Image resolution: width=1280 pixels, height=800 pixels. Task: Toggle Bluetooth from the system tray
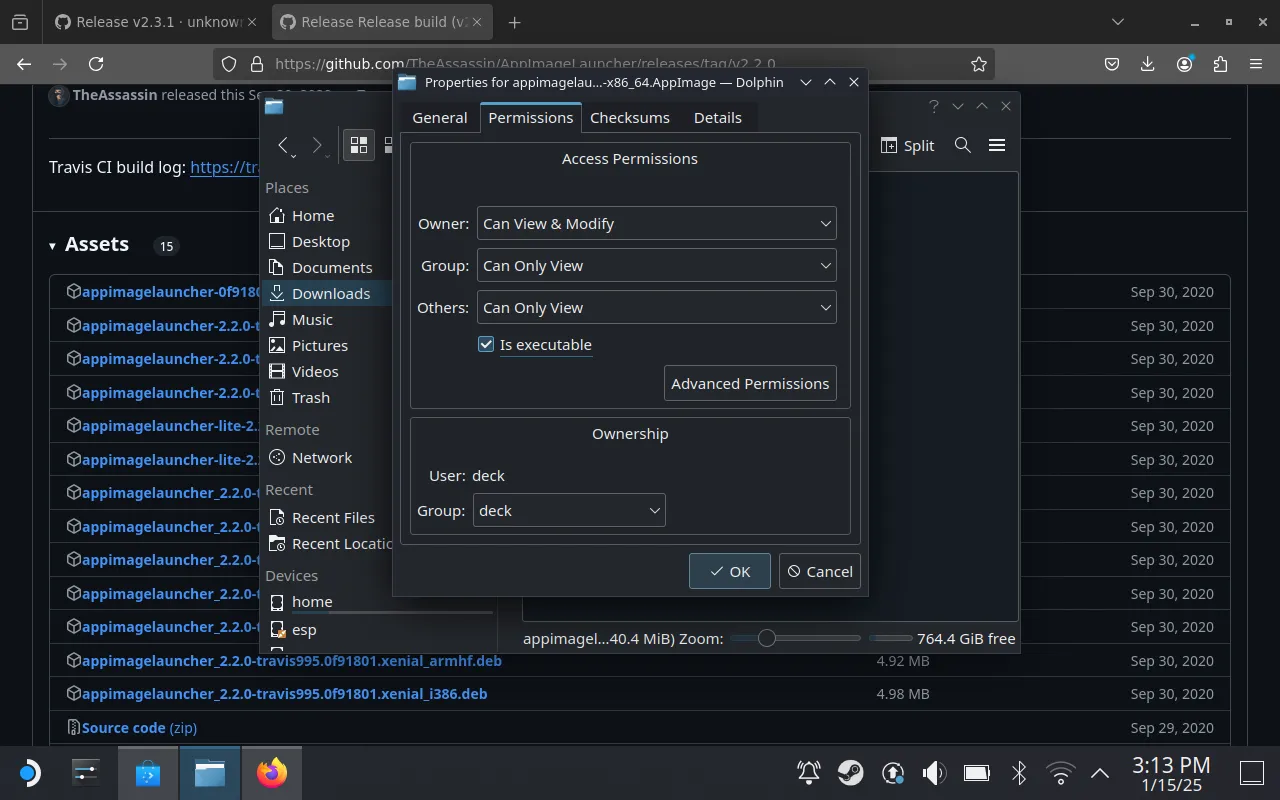click(x=1018, y=772)
